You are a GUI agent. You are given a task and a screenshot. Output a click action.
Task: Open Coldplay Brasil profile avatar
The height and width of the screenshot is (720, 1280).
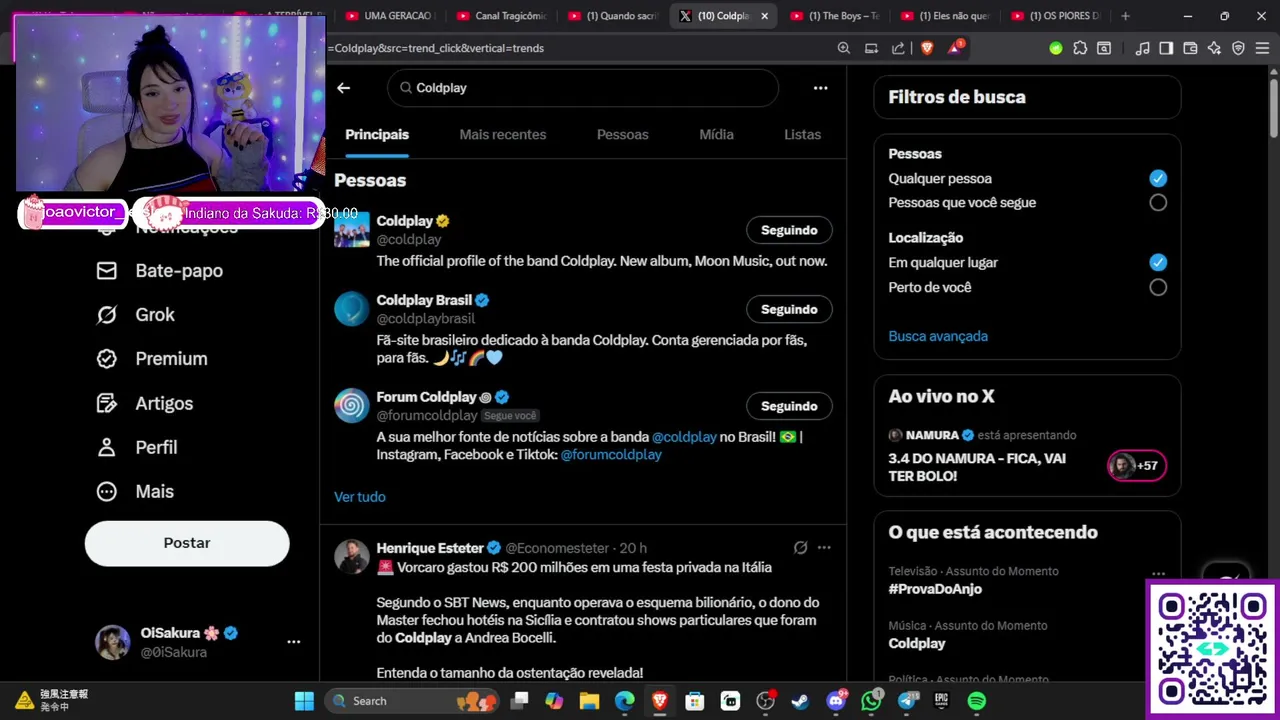352,309
